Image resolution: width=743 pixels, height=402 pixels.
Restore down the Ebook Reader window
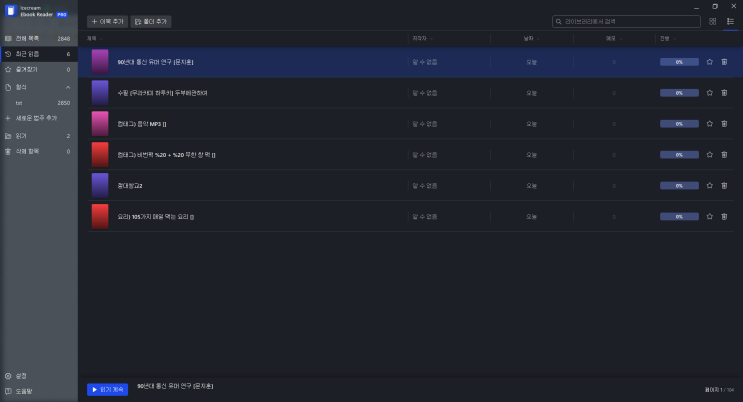point(715,7)
